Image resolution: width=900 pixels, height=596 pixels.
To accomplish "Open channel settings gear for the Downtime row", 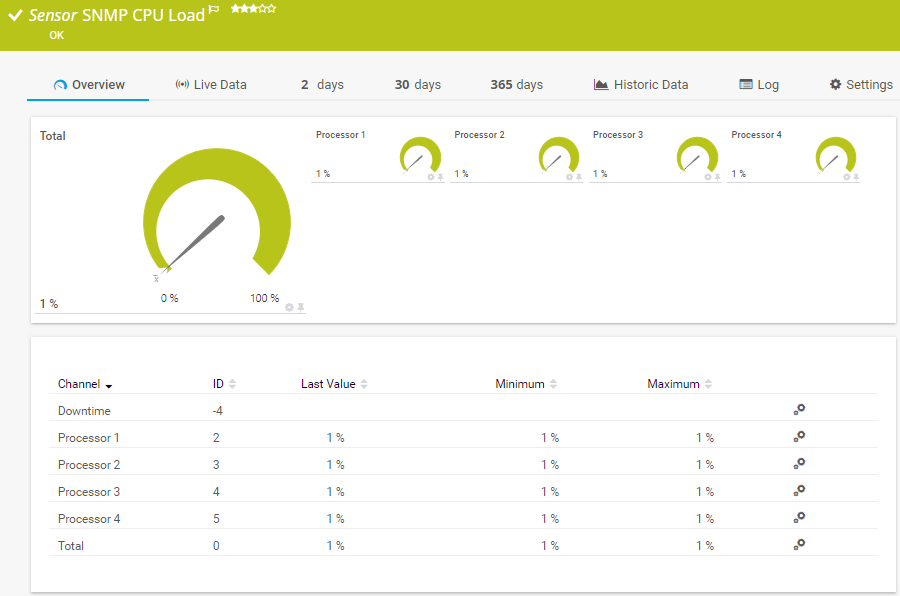I will click(798, 409).
